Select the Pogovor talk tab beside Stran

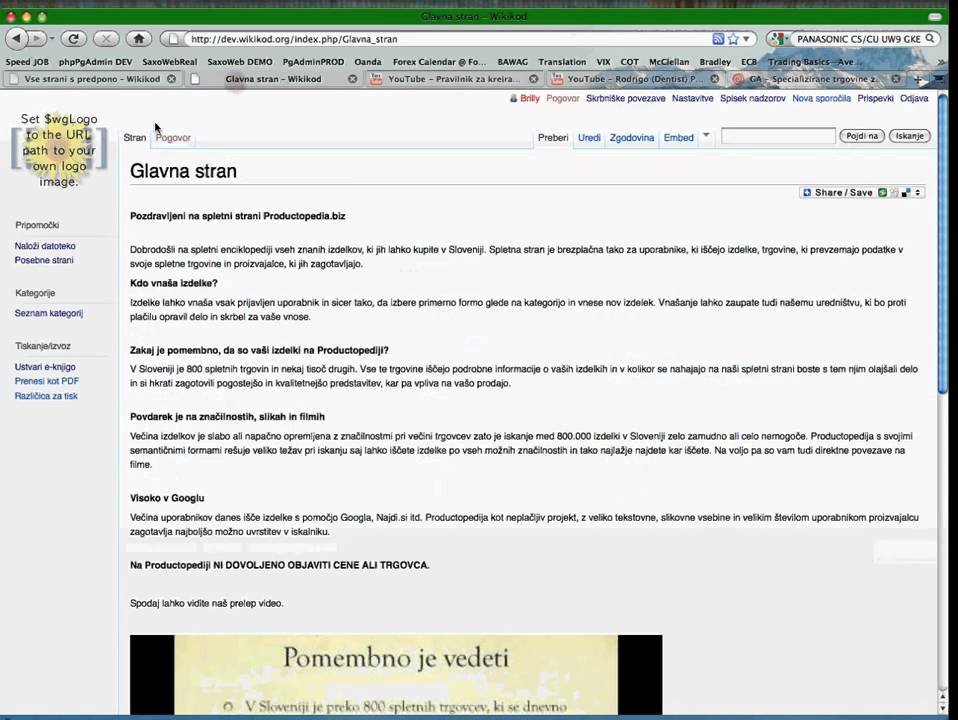[x=173, y=138]
